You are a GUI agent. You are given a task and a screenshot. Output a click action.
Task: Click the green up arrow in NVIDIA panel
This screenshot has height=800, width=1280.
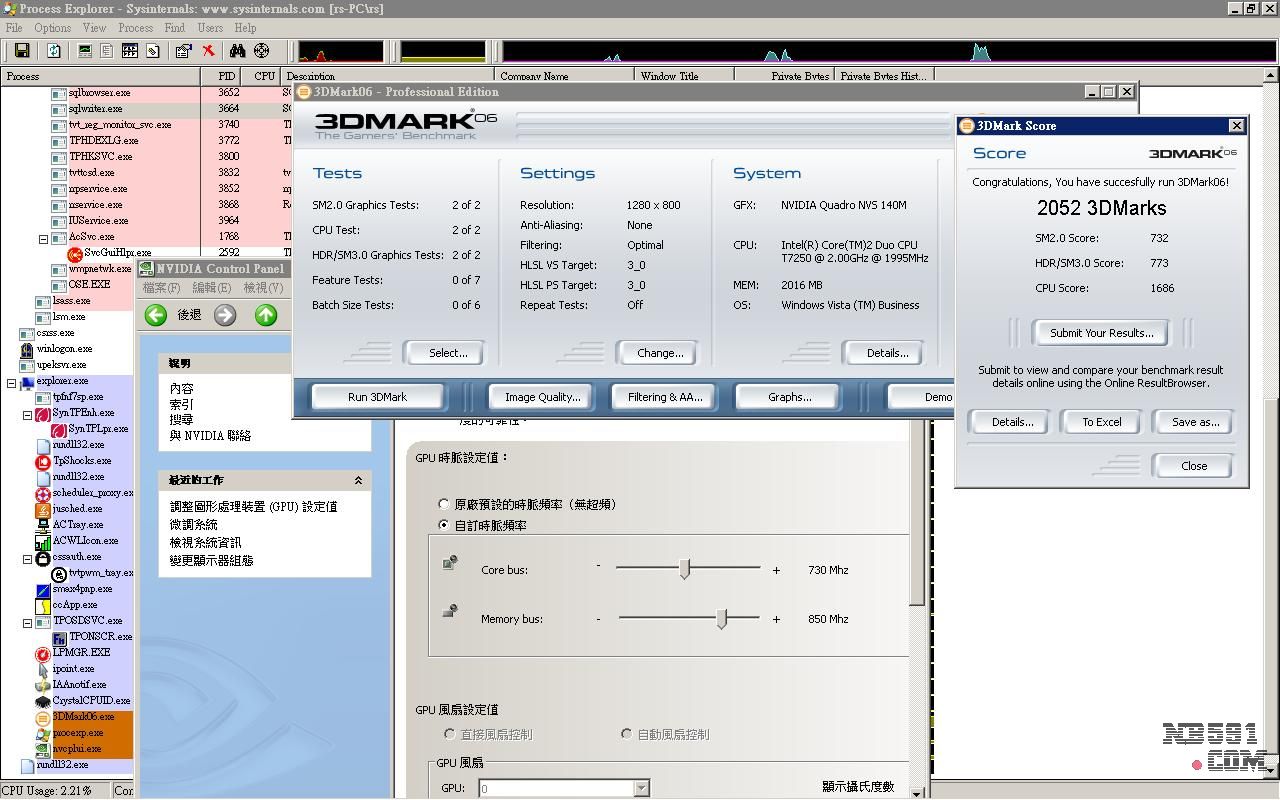pos(265,315)
